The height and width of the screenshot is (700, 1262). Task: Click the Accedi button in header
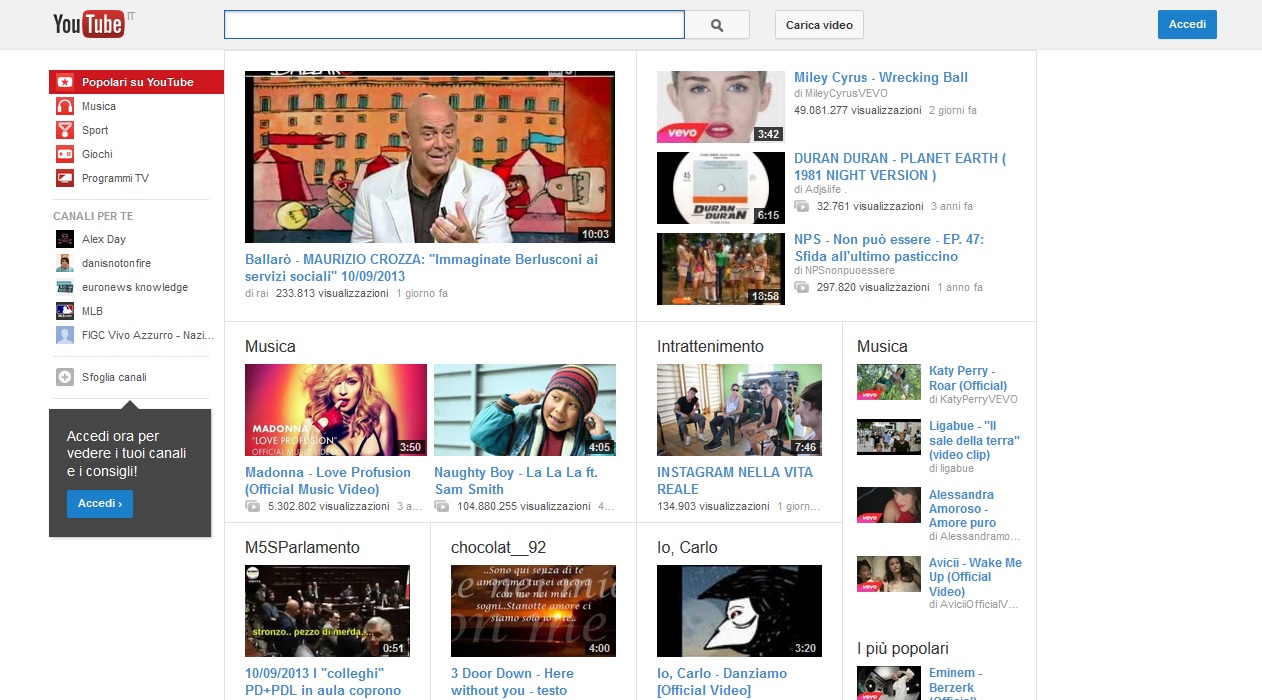[1187, 25]
